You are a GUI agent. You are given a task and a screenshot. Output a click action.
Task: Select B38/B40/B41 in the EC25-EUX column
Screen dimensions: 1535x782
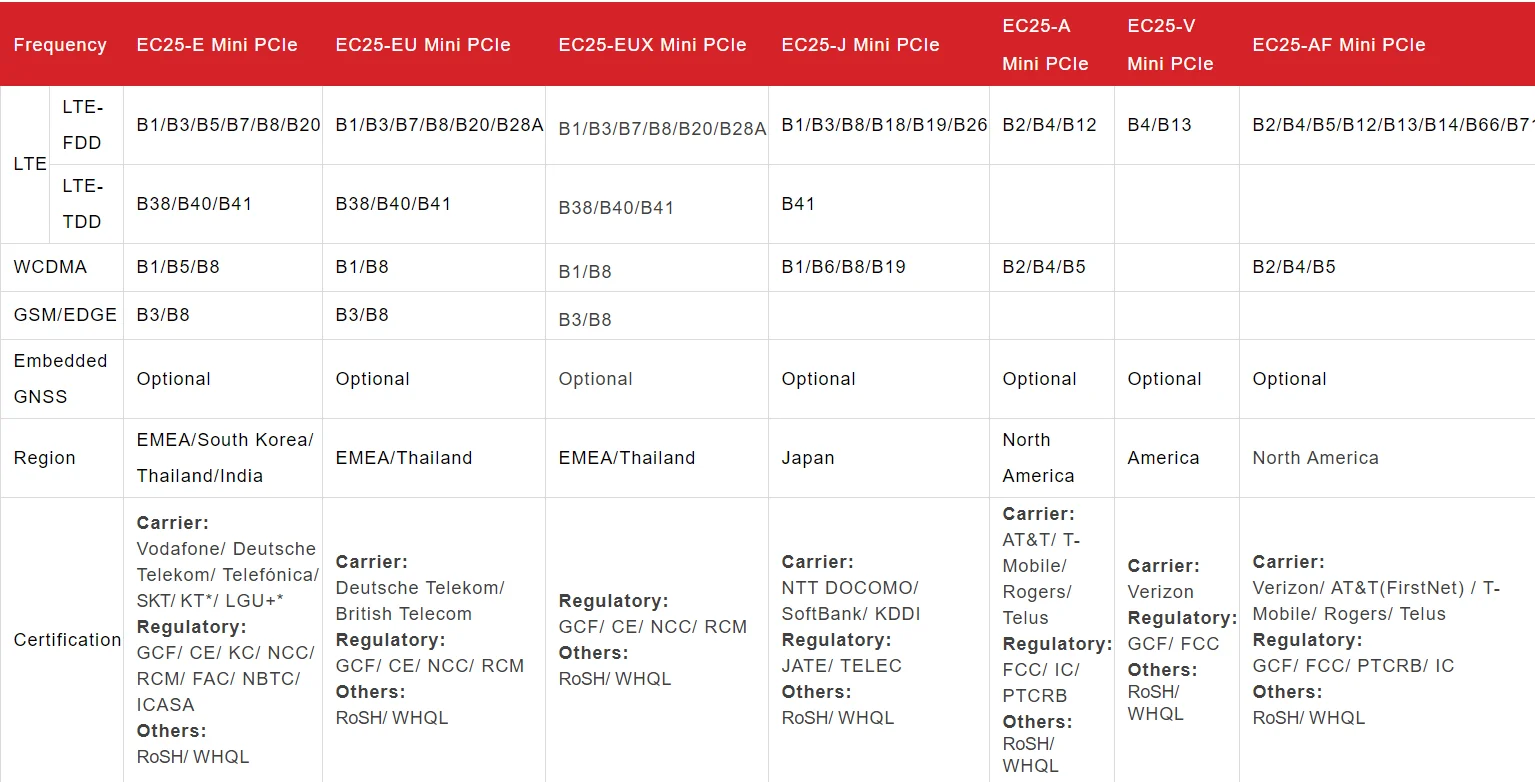(616, 208)
